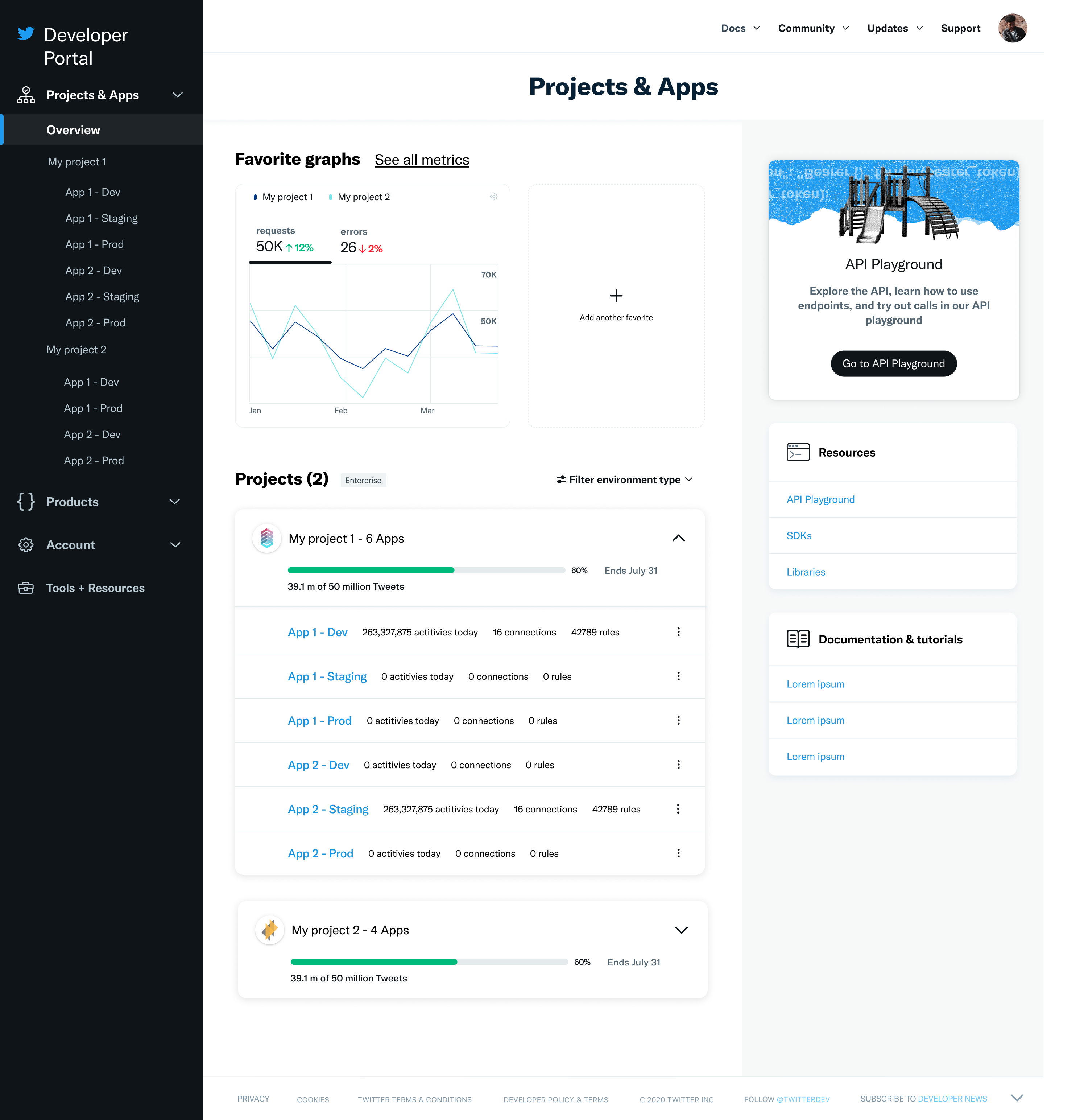Open the Support link in header
This screenshot has width=1084, height=1120.
(960, 28)
